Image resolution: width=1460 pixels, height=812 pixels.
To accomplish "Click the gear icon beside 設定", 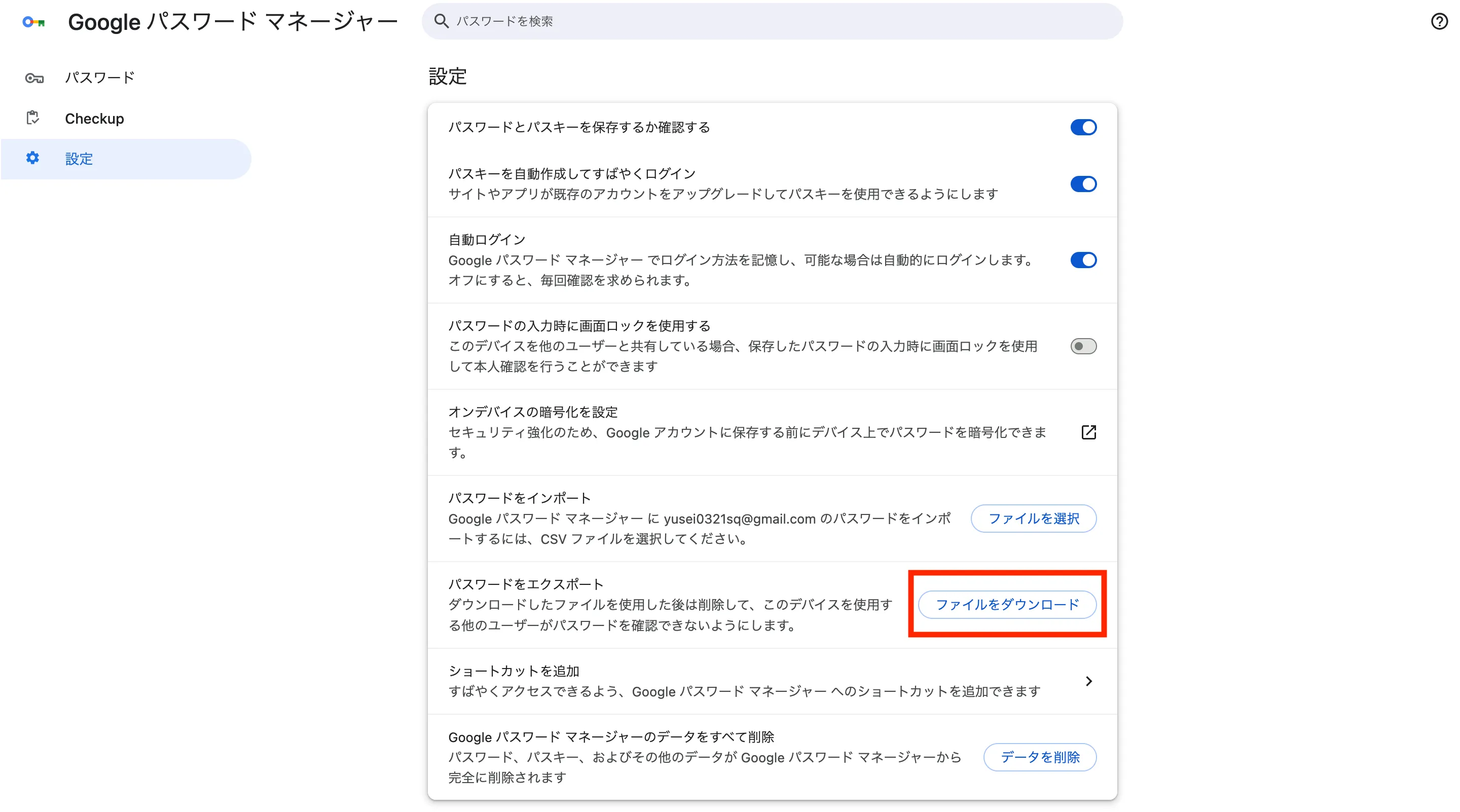I will (x=33, y=158).
